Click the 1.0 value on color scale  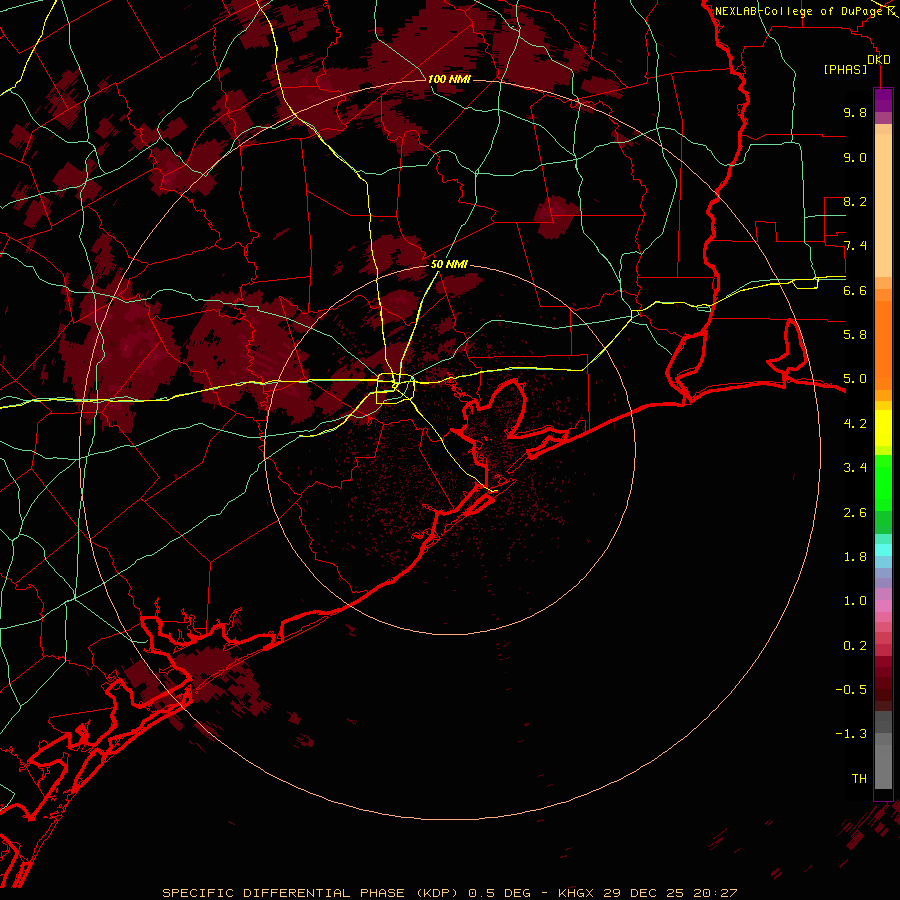coord(855,600)
